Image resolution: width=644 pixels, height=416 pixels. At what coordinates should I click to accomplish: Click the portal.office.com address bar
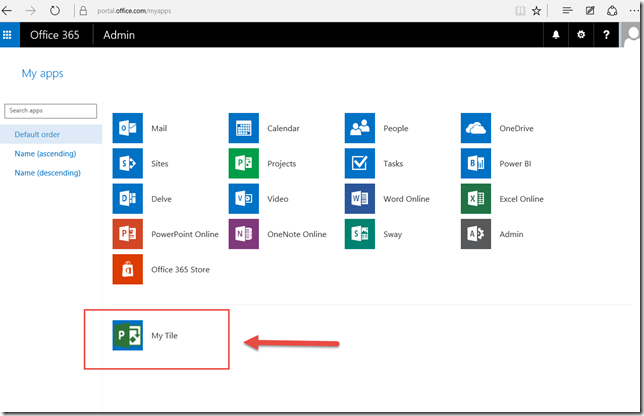pos(134,11)
